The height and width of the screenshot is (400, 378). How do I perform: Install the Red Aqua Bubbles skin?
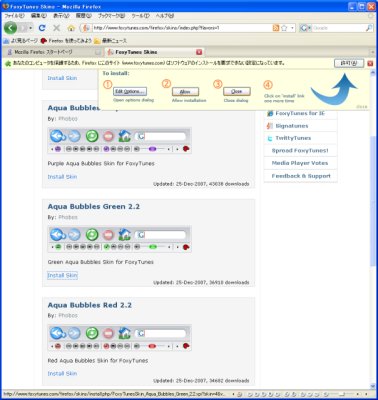[x=62, y=374]
